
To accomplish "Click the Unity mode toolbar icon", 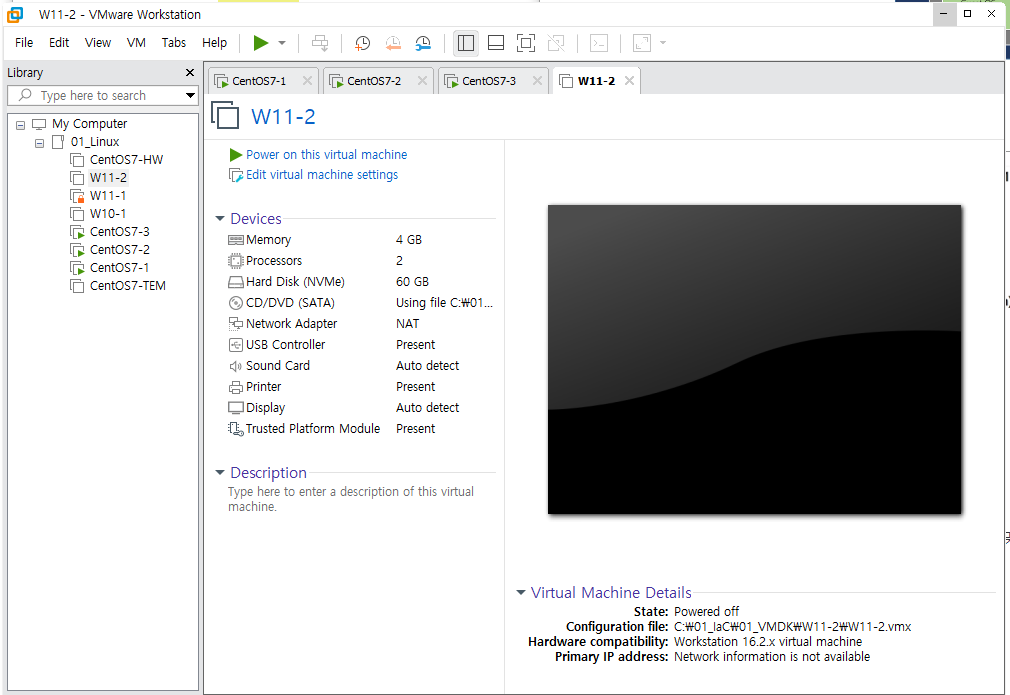I will (x=556, y=43).
